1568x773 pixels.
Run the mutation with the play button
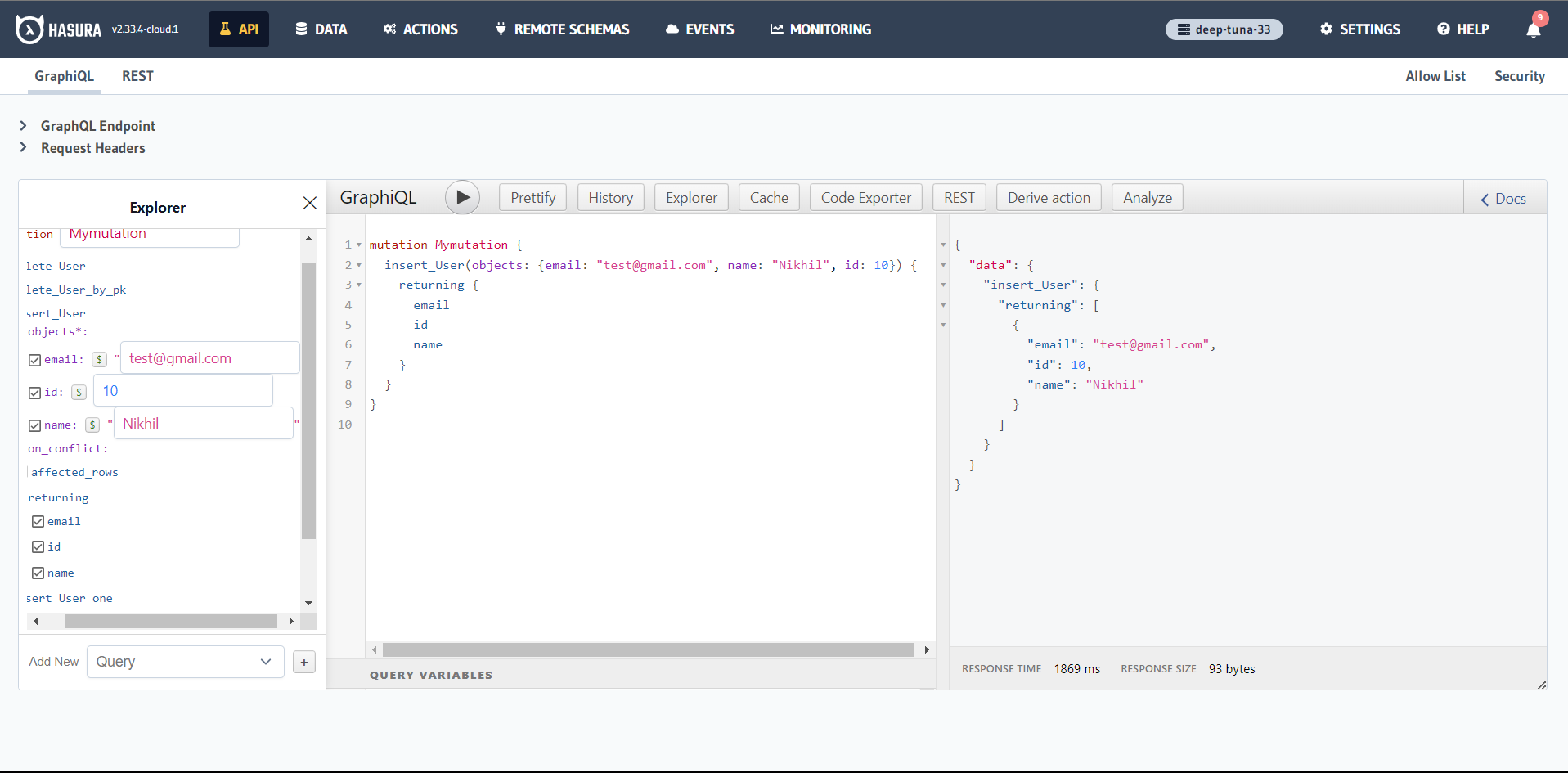(463, 197)
